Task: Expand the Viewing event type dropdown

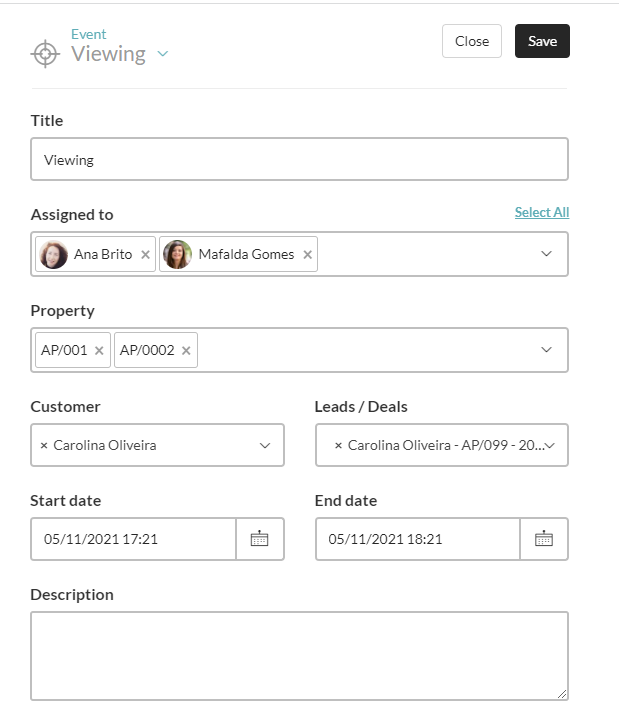Action: coord(163,54)
